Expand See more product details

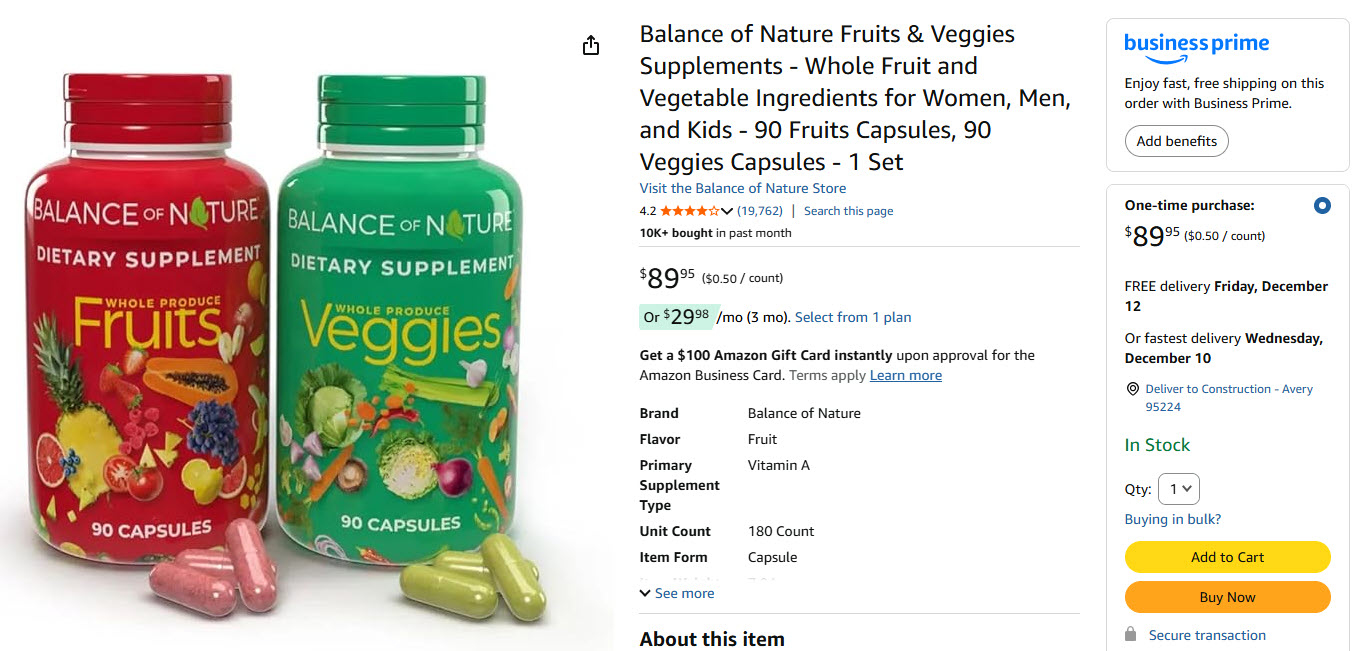coord(677,593)
